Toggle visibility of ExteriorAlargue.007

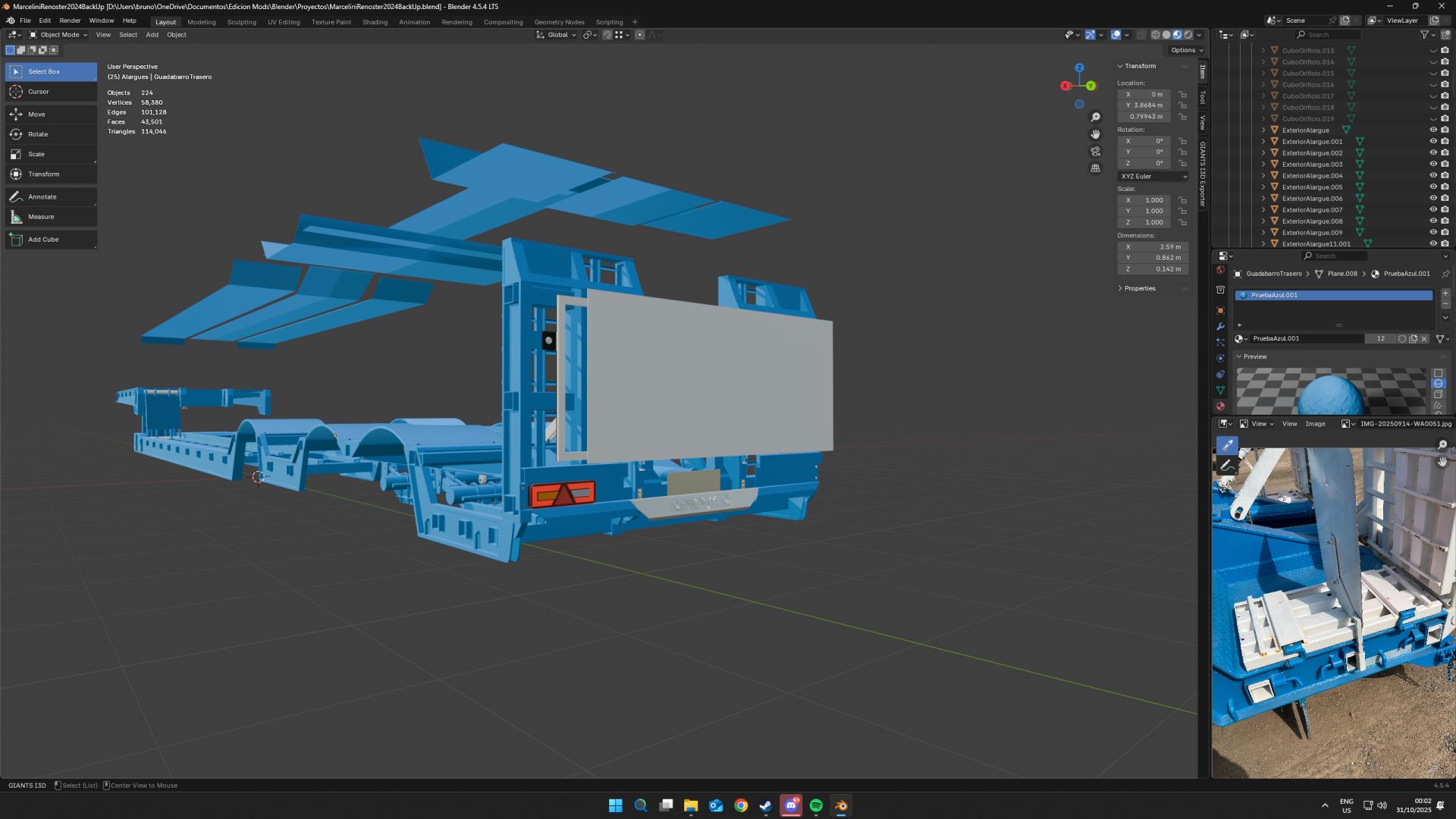pos(1433,209)
